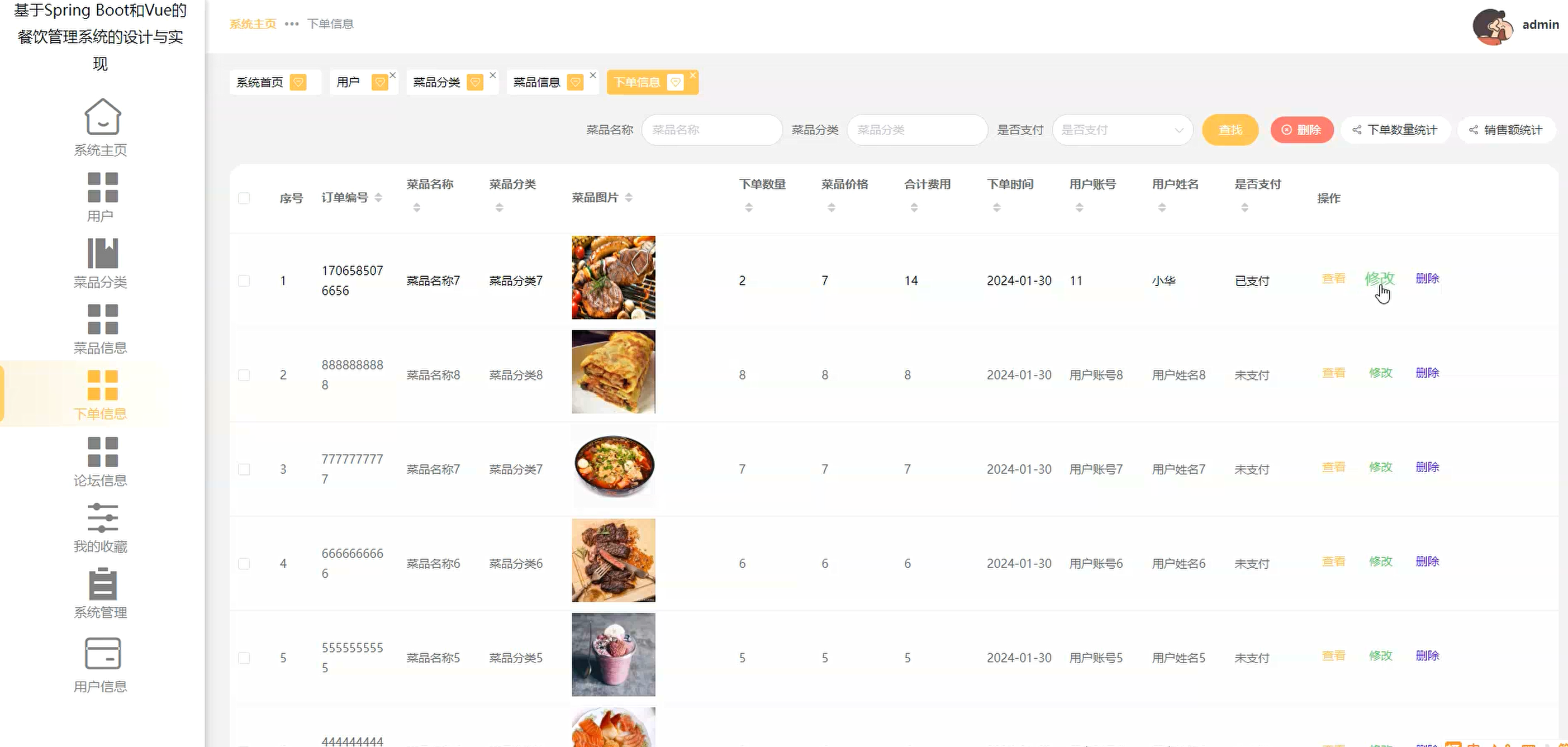Check the checkbox for order 7777777777
Image resolution: width=1568 pixels, height=747 pixels.
coord(244,469)
